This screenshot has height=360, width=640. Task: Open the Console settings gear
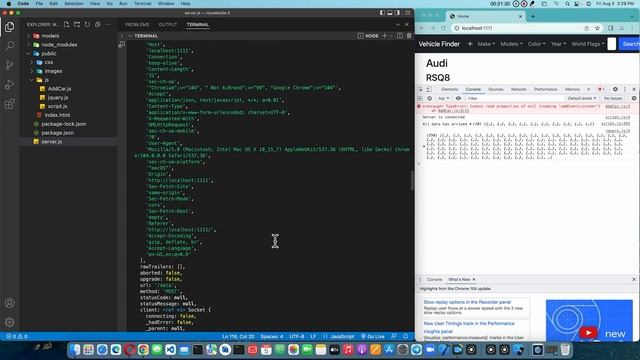tap(634, 98)
